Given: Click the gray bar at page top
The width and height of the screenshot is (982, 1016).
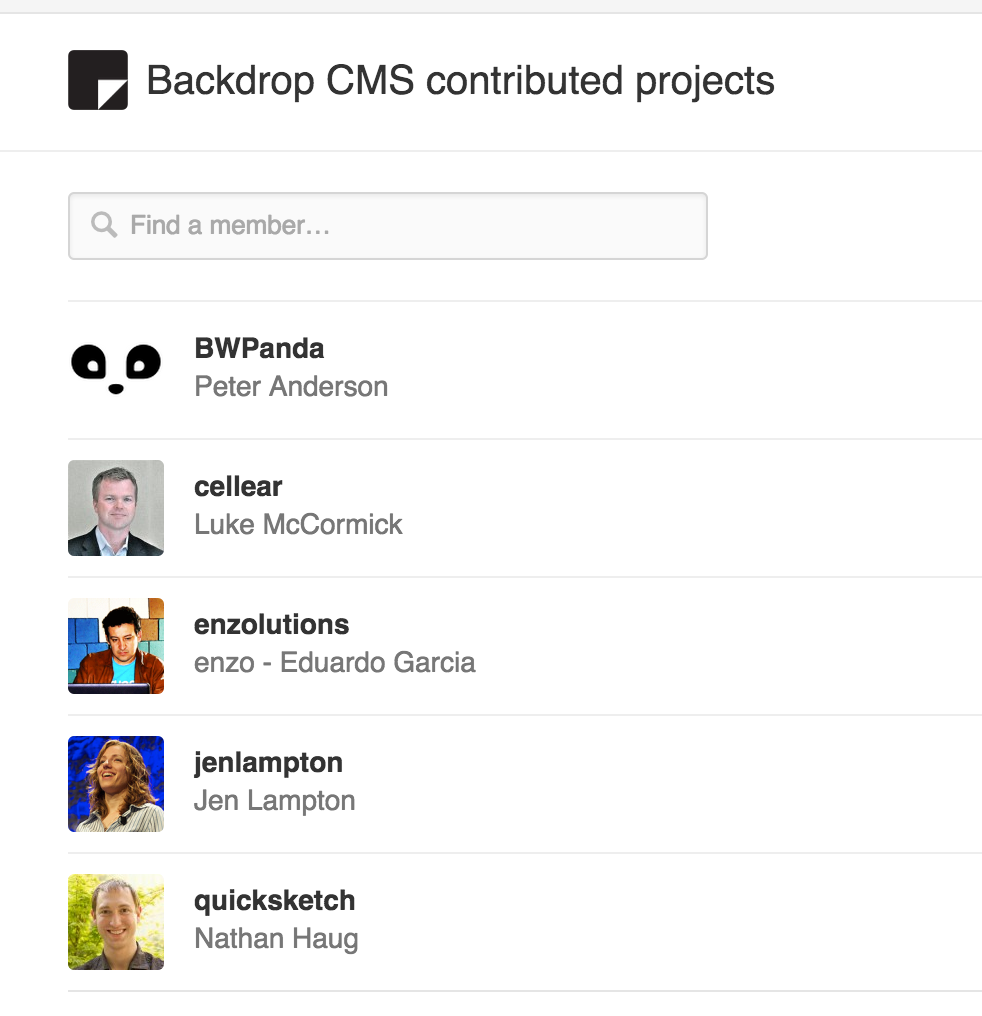Looking at the screenshot, I should 490,6.
